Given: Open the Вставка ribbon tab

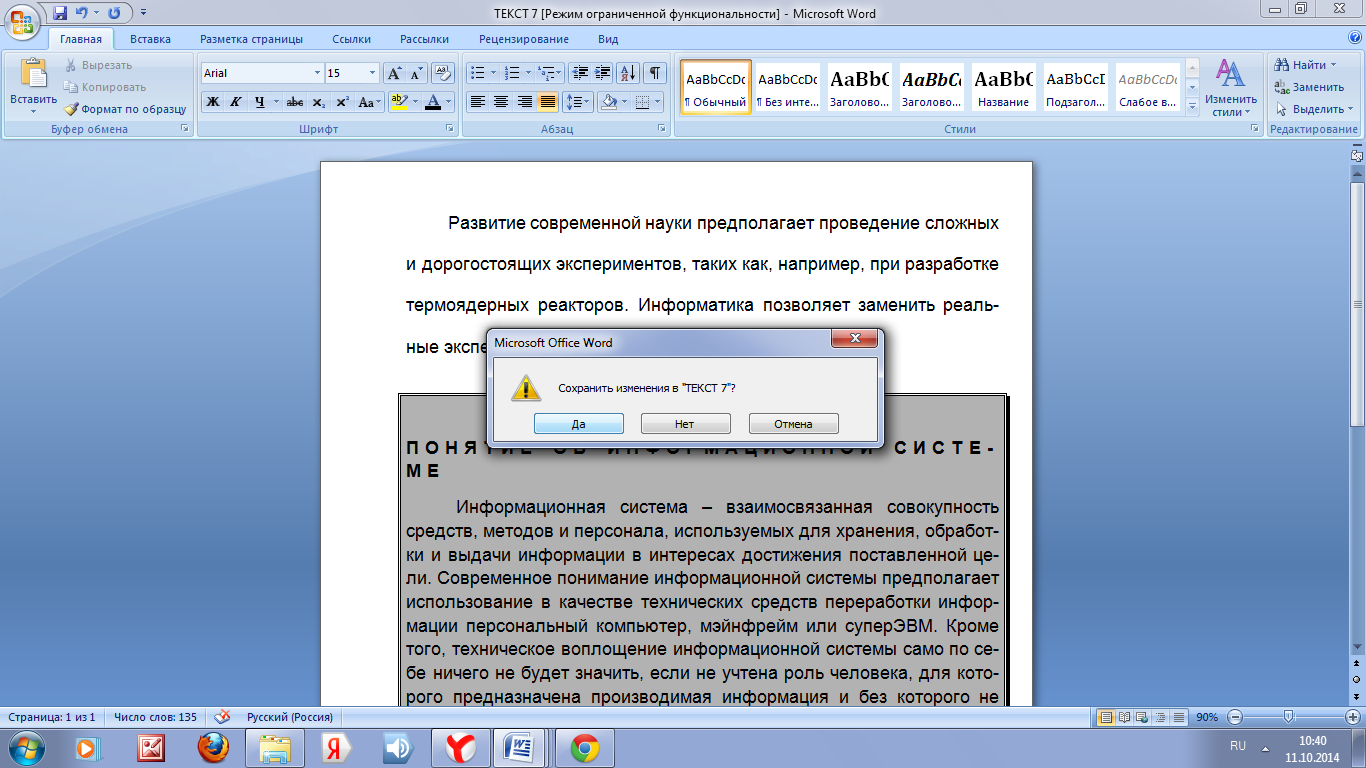Looking at the screenshot, I should (x=150, y=39).
